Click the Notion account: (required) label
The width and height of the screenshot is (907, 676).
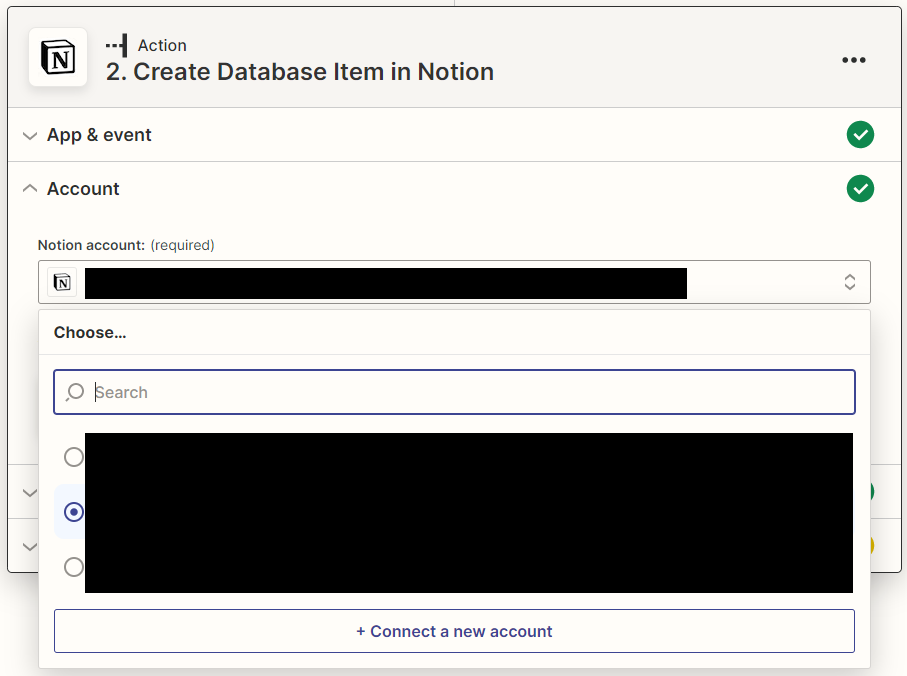pyautogui.click(x=126, y=245)
